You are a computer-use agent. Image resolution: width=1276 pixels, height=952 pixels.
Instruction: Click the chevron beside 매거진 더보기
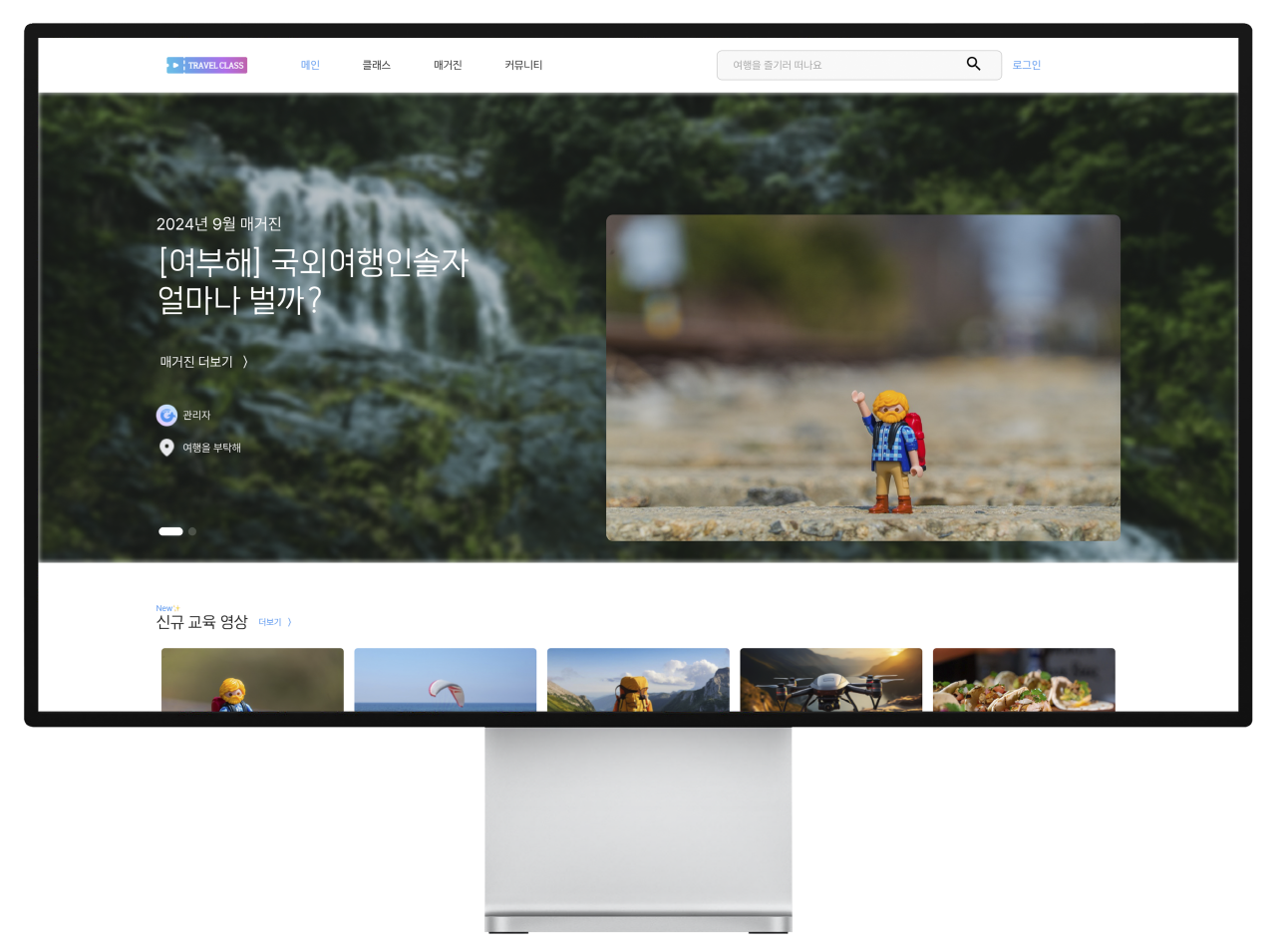[245, 362]
